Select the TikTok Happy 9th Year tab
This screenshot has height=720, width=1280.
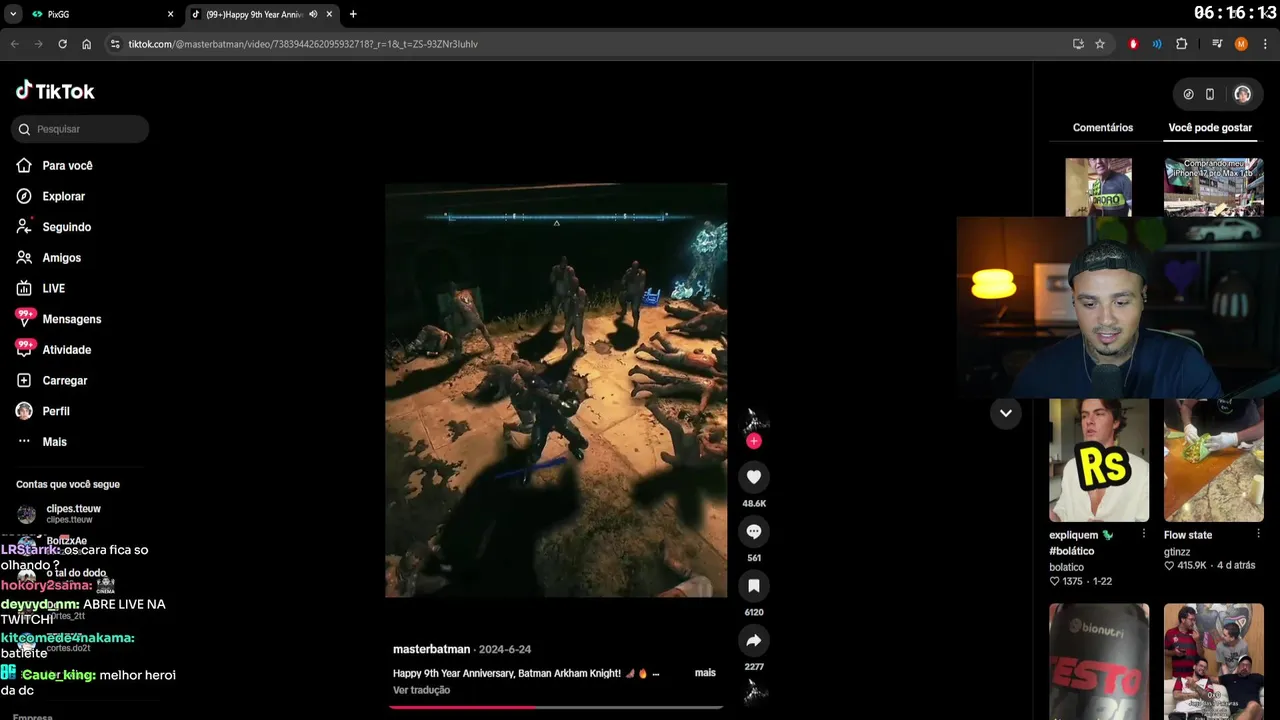pos(262,14)
